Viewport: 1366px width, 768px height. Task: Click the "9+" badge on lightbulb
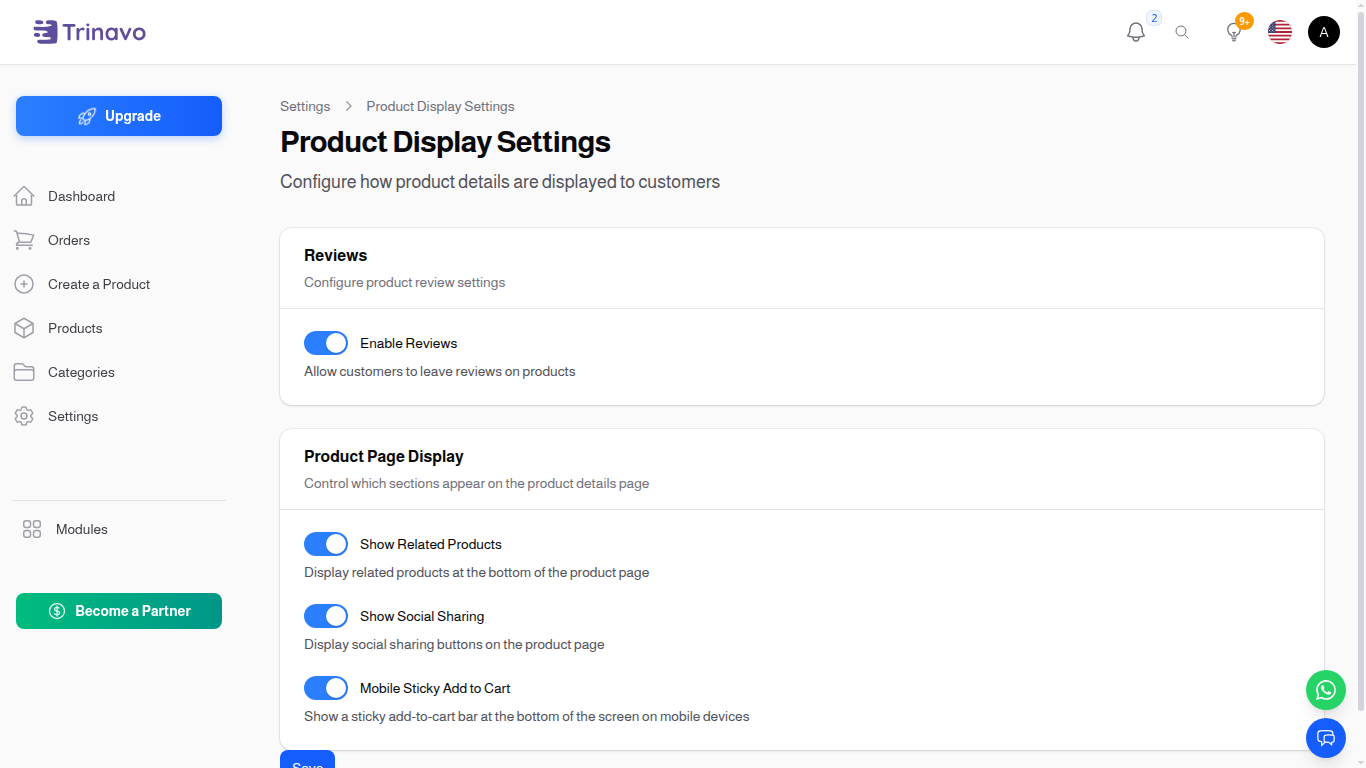1244,21
